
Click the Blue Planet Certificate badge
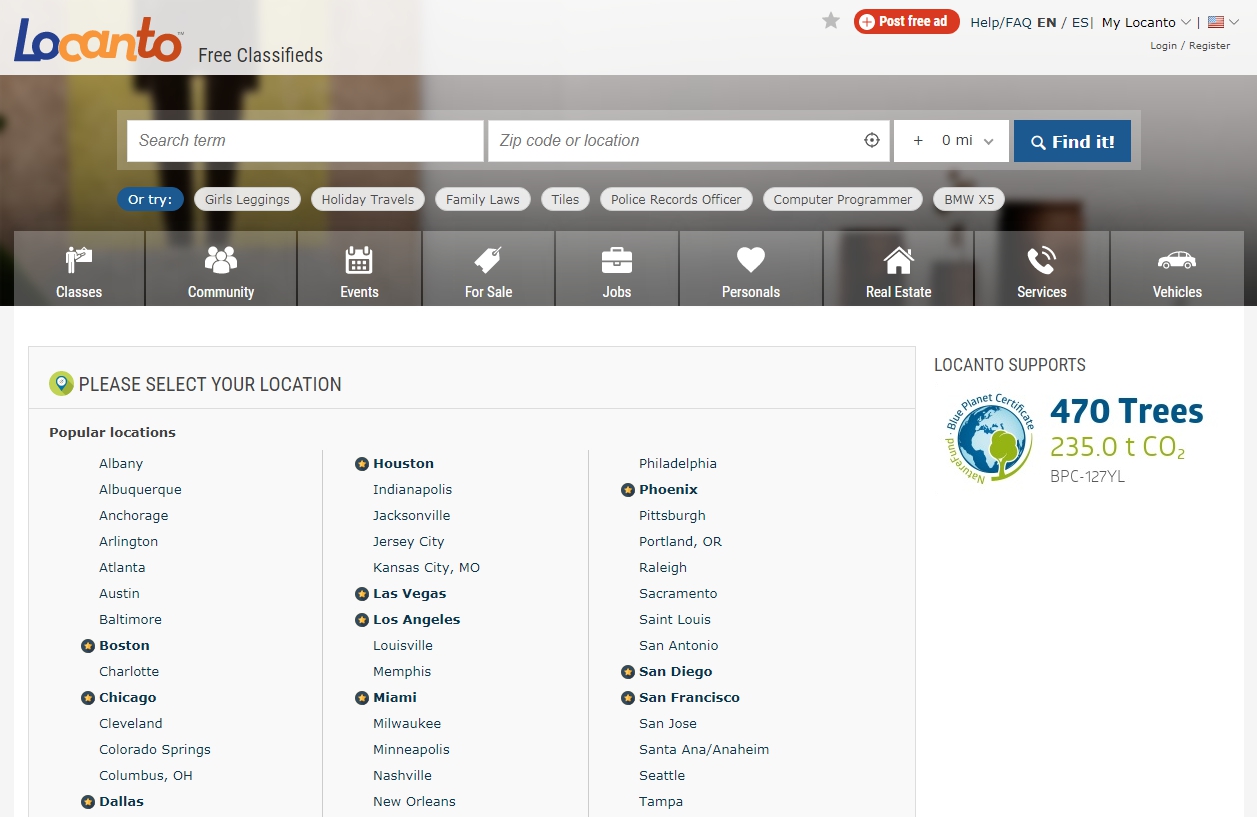989,439
